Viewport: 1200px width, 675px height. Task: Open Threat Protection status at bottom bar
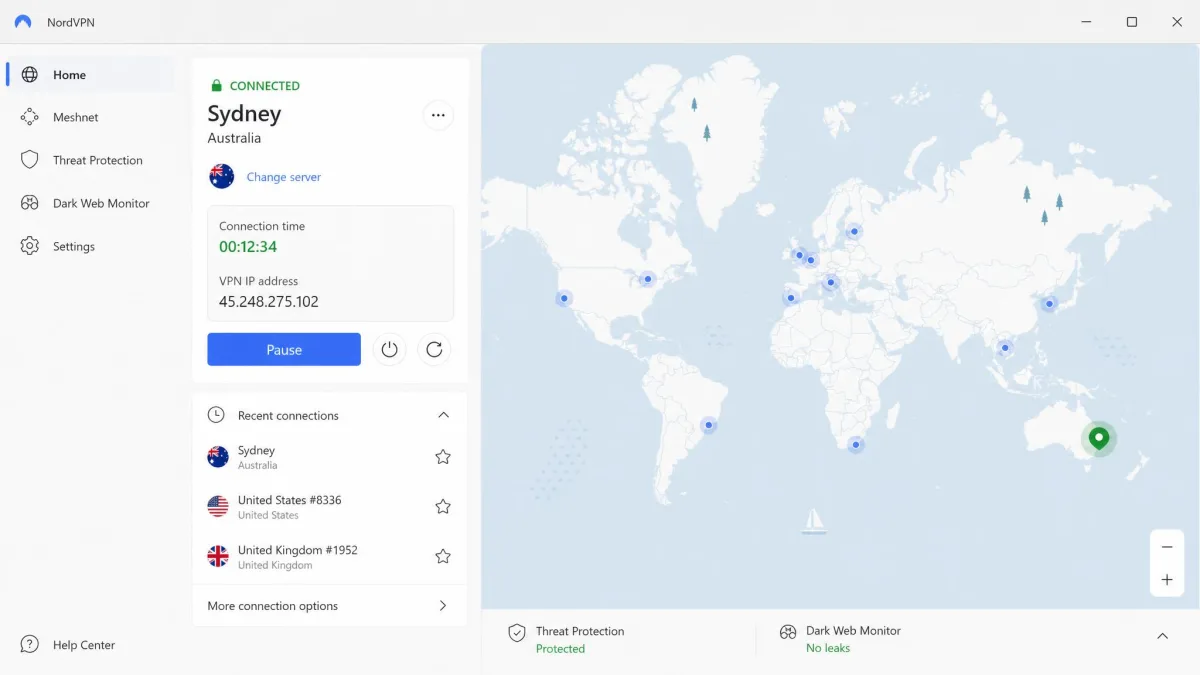point(566,640)
